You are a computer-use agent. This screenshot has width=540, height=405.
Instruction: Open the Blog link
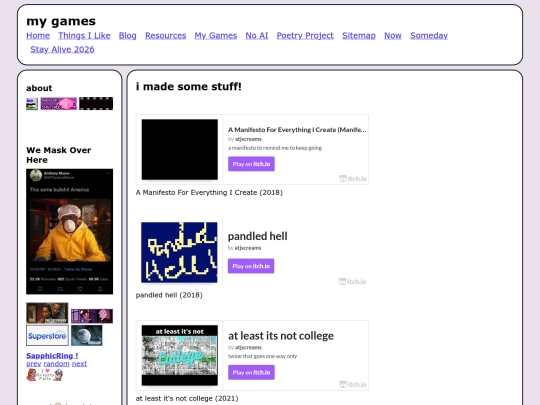[x=127, y=35]
